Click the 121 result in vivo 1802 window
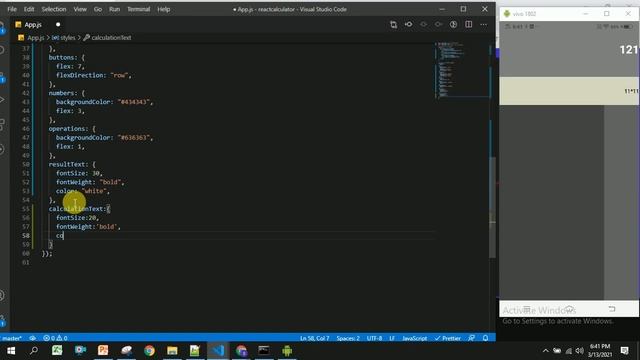 629,50
